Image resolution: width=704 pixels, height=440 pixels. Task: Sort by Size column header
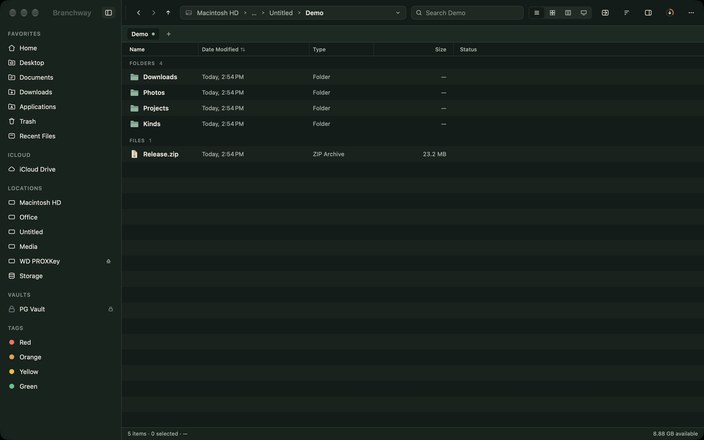tap(440, 49)
